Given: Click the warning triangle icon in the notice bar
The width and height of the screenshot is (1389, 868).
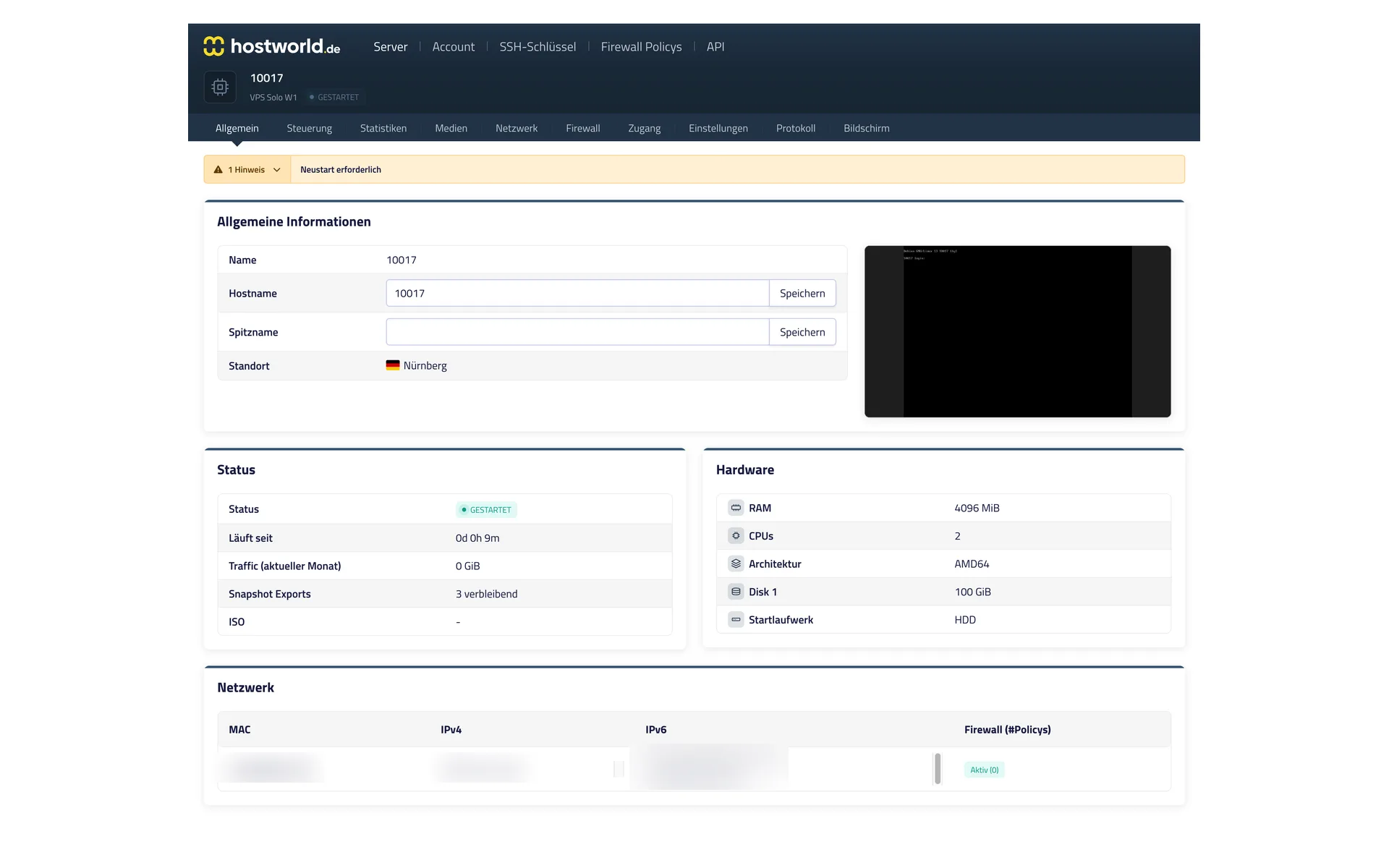Looking at the screenshot, I should 218,170.
